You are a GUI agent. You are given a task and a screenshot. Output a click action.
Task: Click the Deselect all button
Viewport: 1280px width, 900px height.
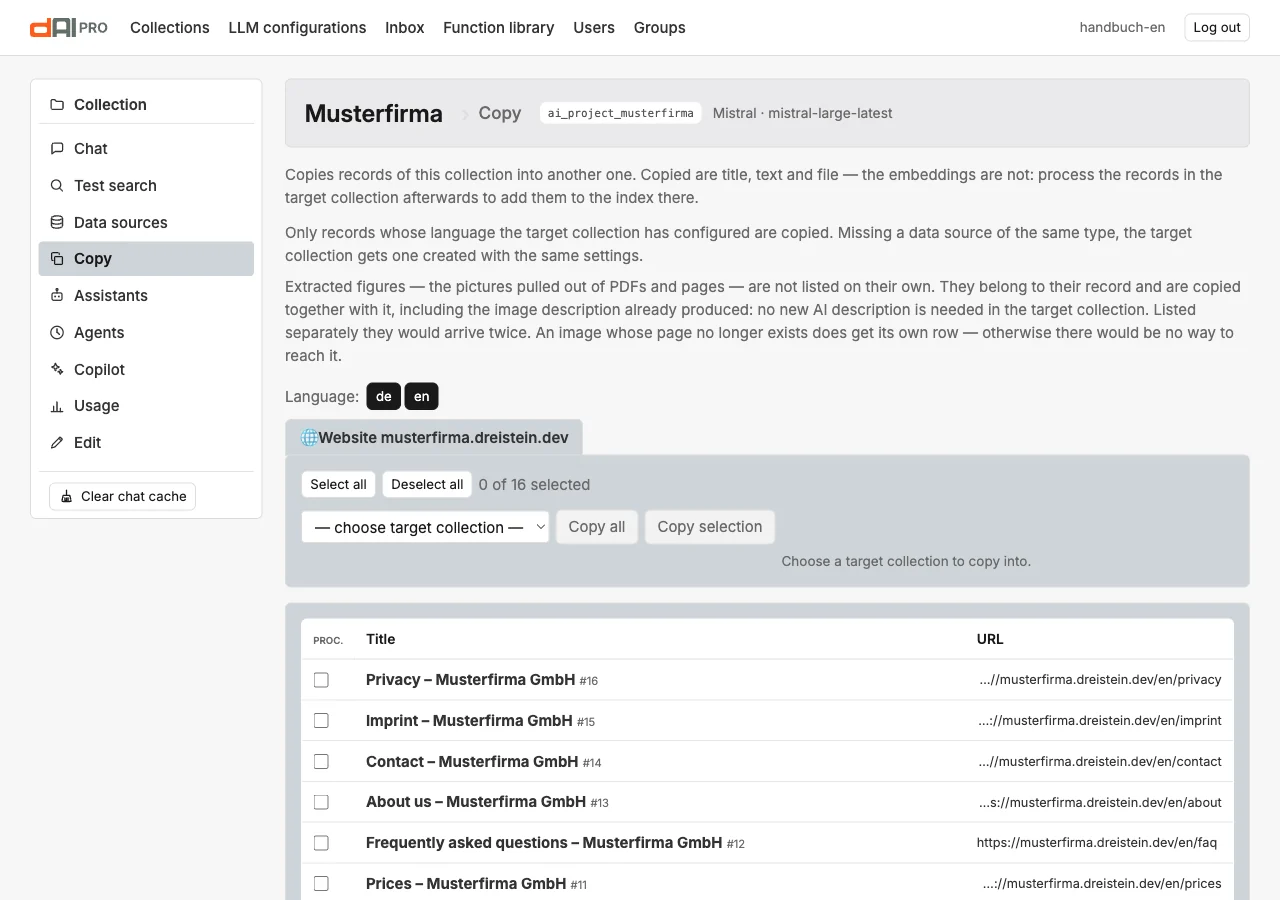[427, 485]
